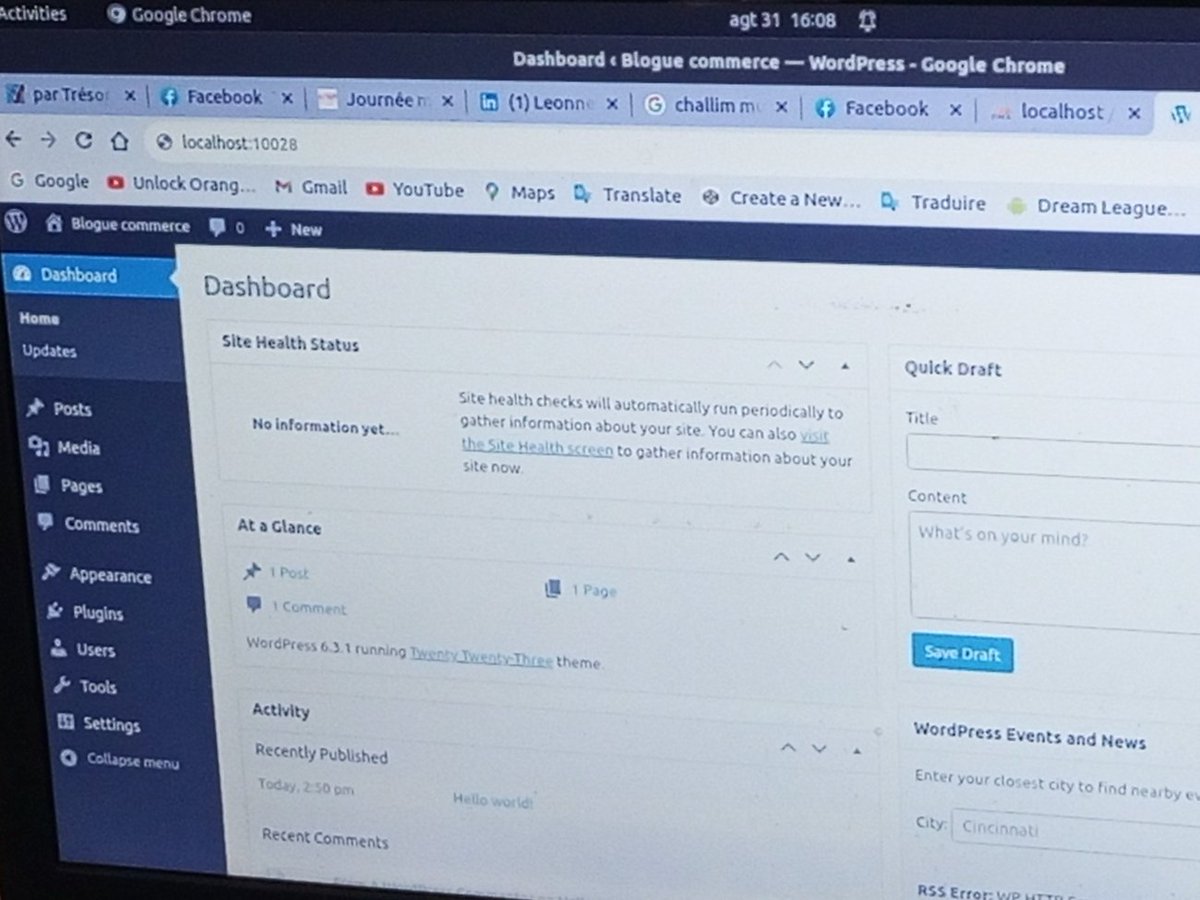Focus the What's on your mind textarea
1200x900 pixels.
coord(1056,571)
